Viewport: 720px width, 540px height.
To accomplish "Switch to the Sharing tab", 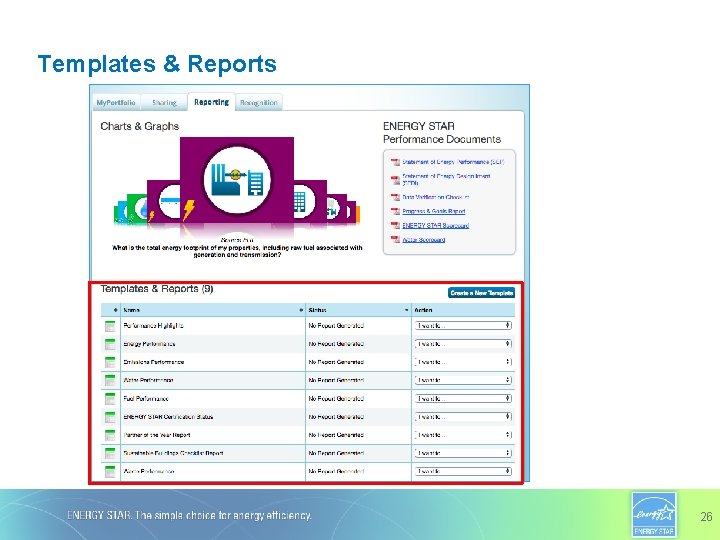I will click(164, 102).
